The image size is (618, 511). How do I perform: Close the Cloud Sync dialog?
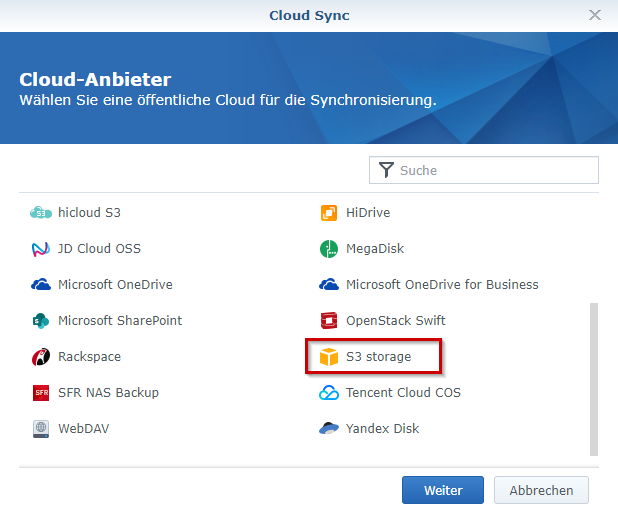595,15
